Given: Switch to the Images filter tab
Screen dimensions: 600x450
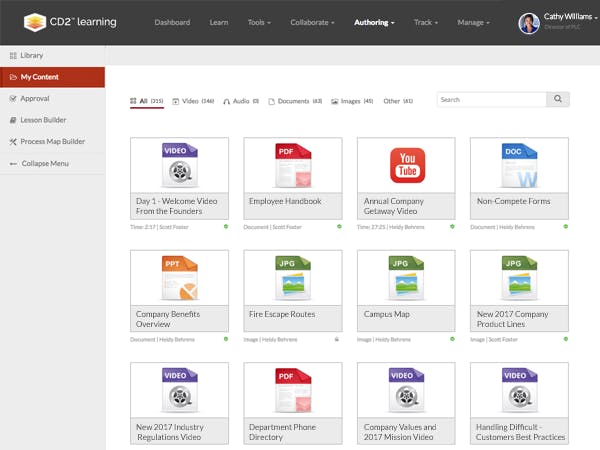Looking at the screenshot, I should click(352, 101).
